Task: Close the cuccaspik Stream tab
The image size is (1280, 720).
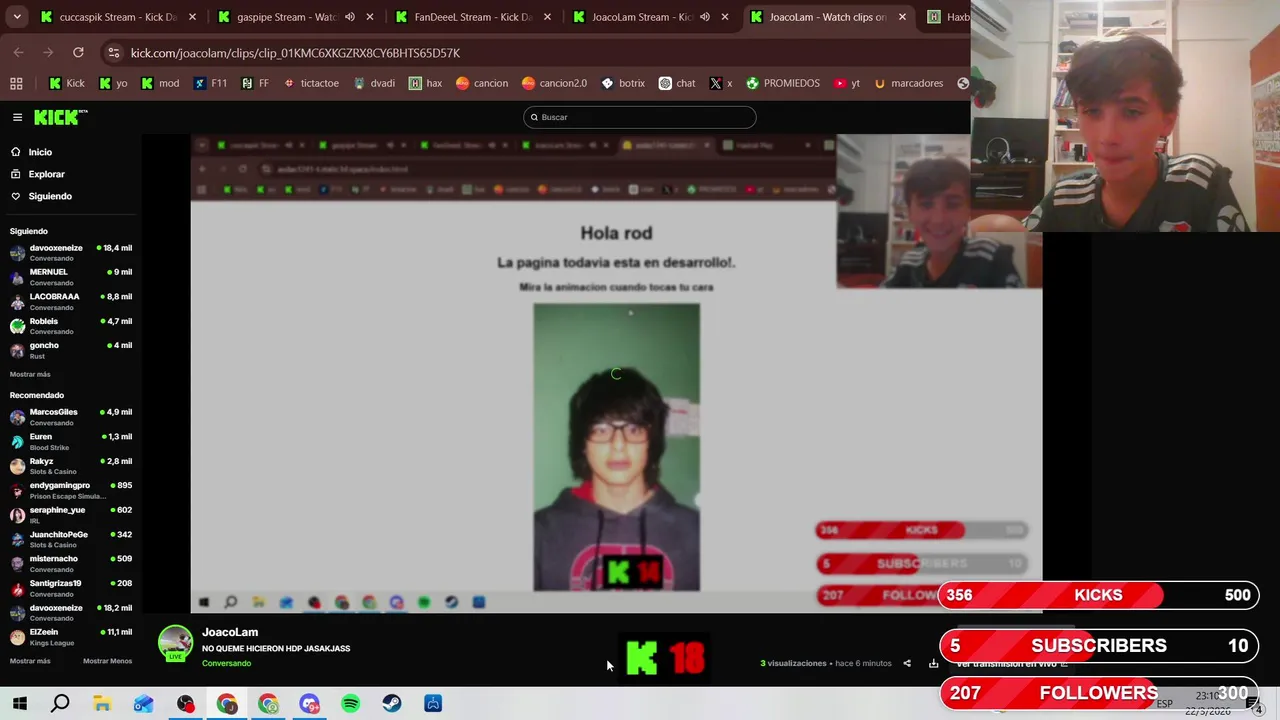Action: click(x=192, y=17)
